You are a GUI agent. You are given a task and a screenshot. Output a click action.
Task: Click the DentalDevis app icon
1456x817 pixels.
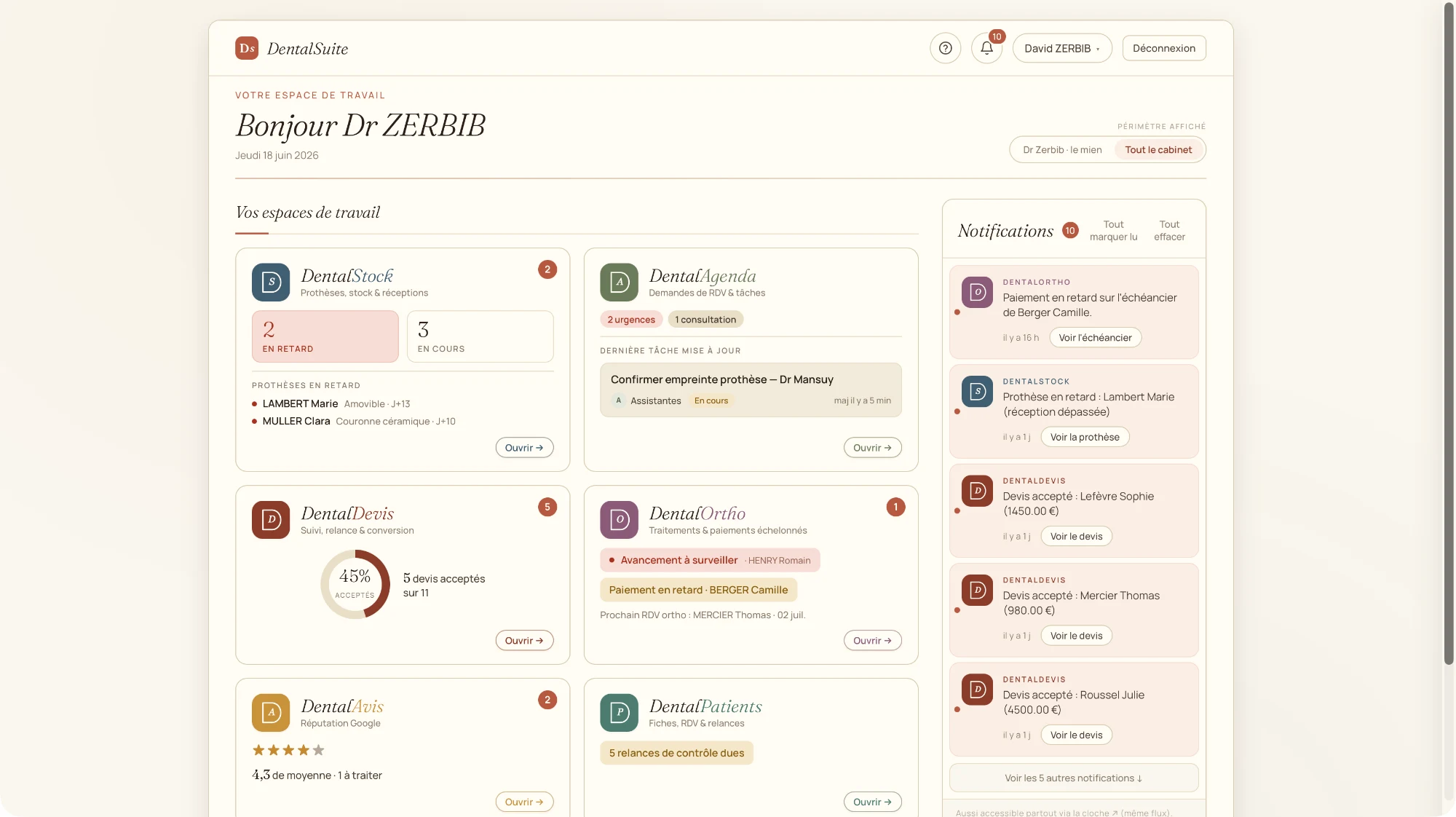(x=271, y=520)
